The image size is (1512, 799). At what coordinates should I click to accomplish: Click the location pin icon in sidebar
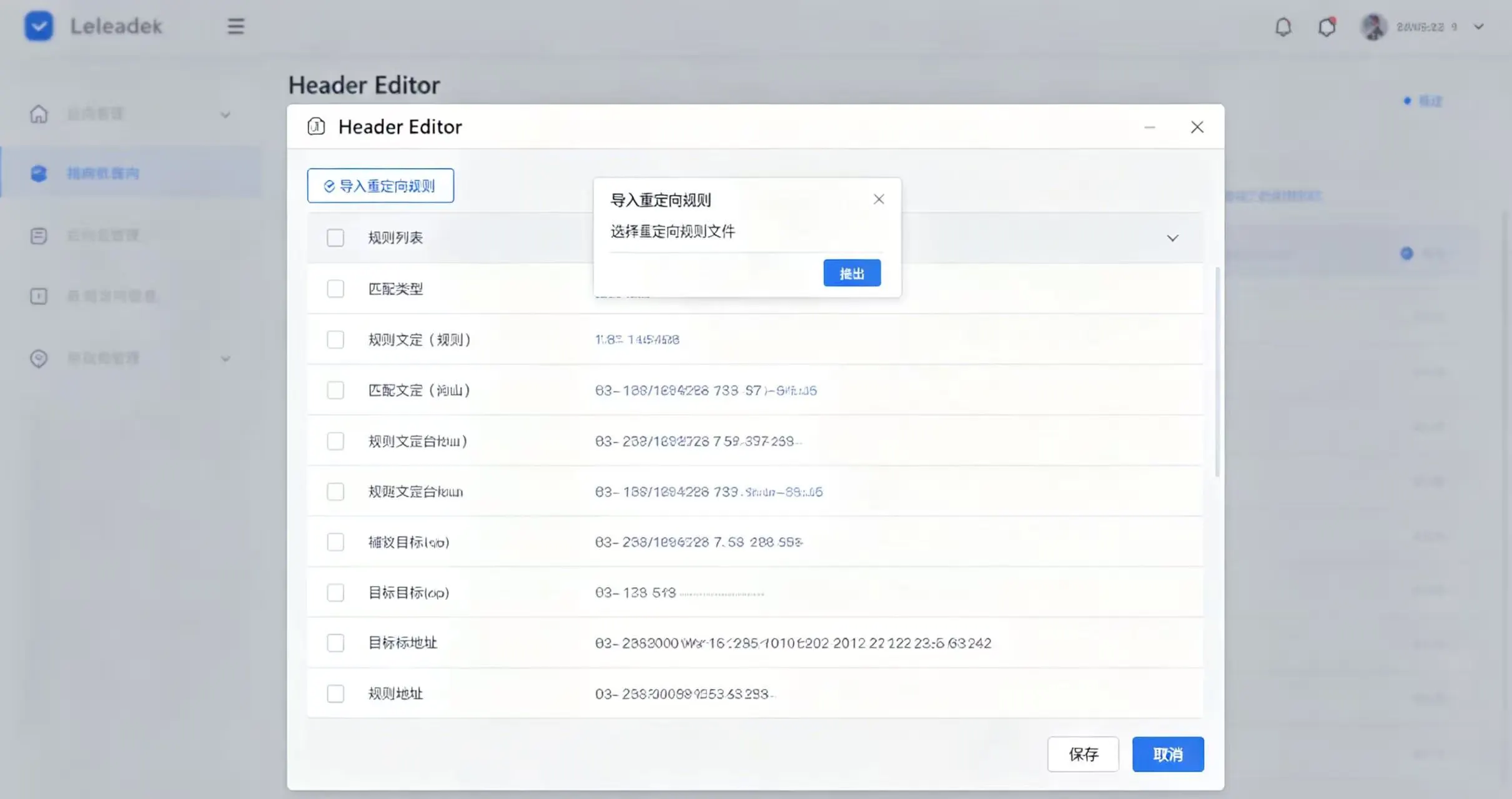(x=39, y=358)
